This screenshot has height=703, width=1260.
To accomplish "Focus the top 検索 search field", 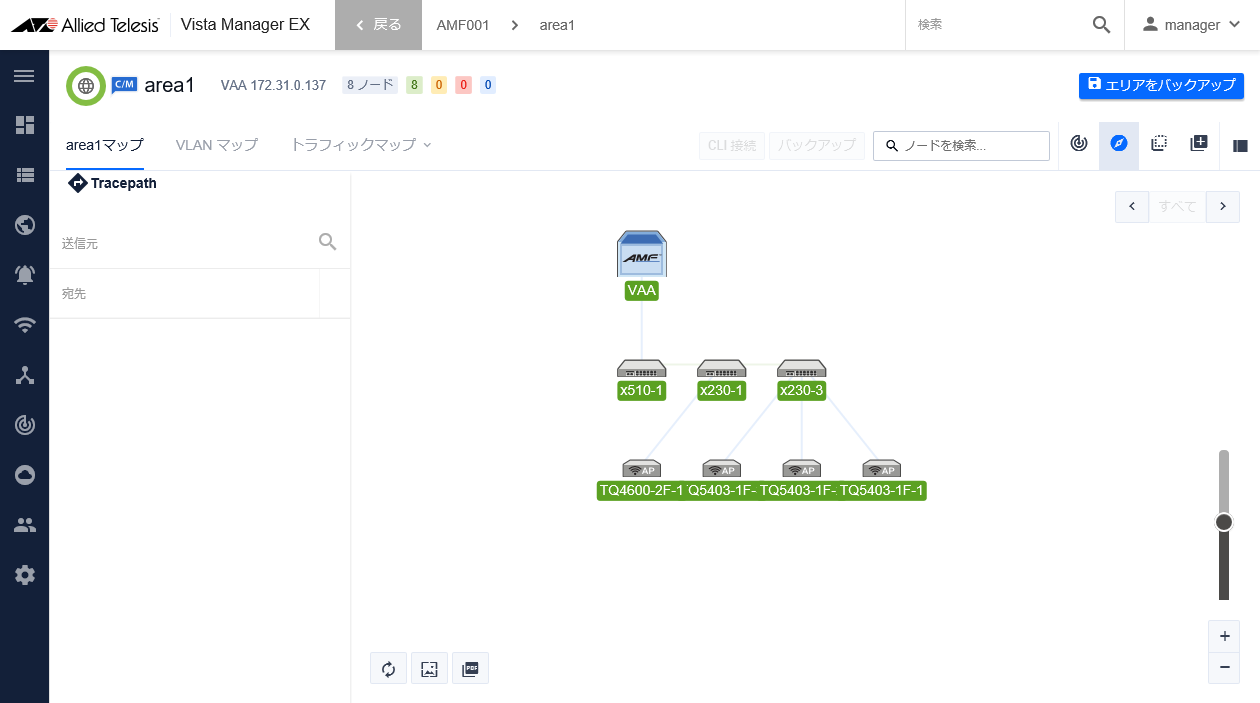I will [1000, 25].
